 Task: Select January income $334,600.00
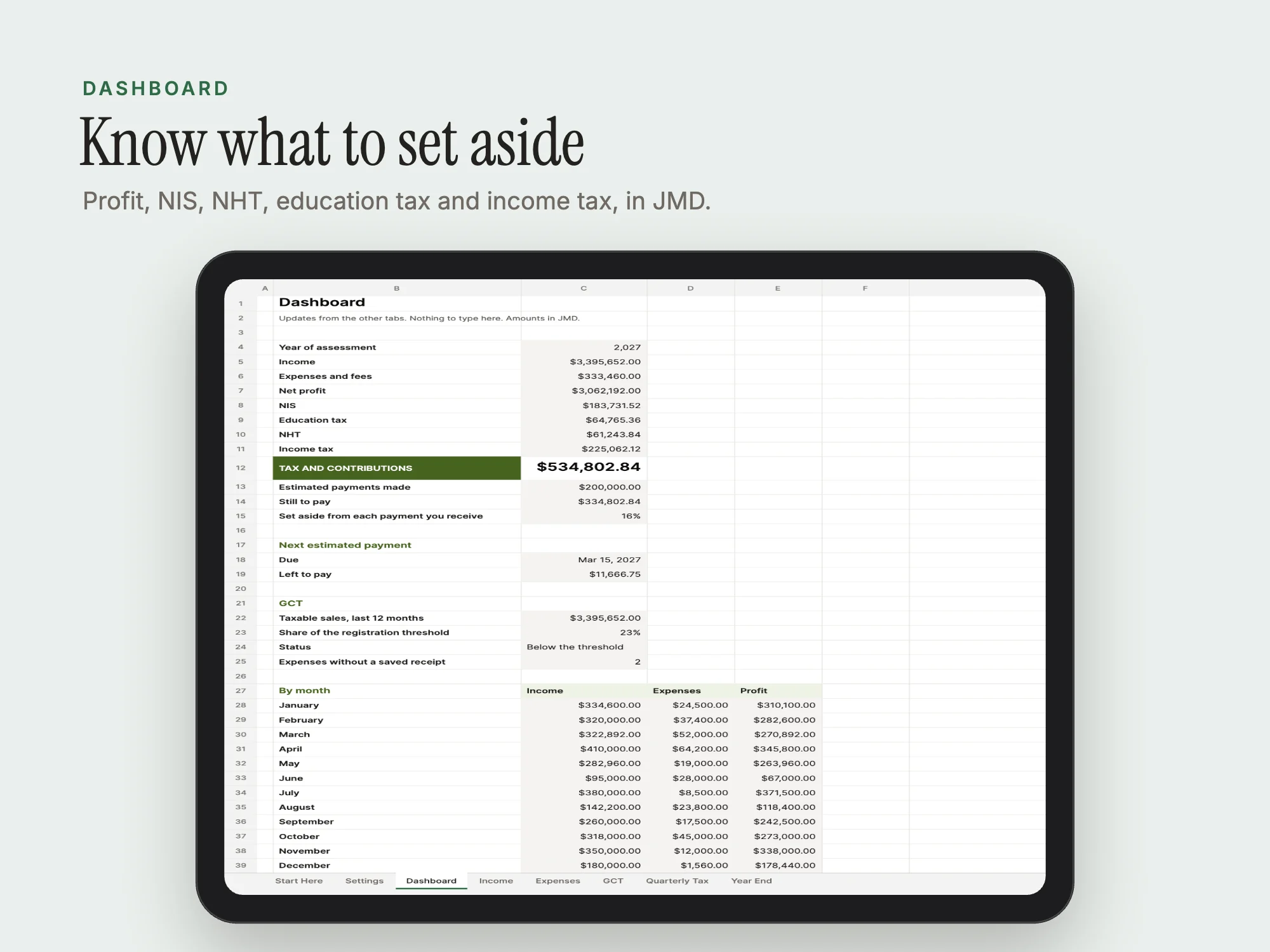click(x=584, y=705)
